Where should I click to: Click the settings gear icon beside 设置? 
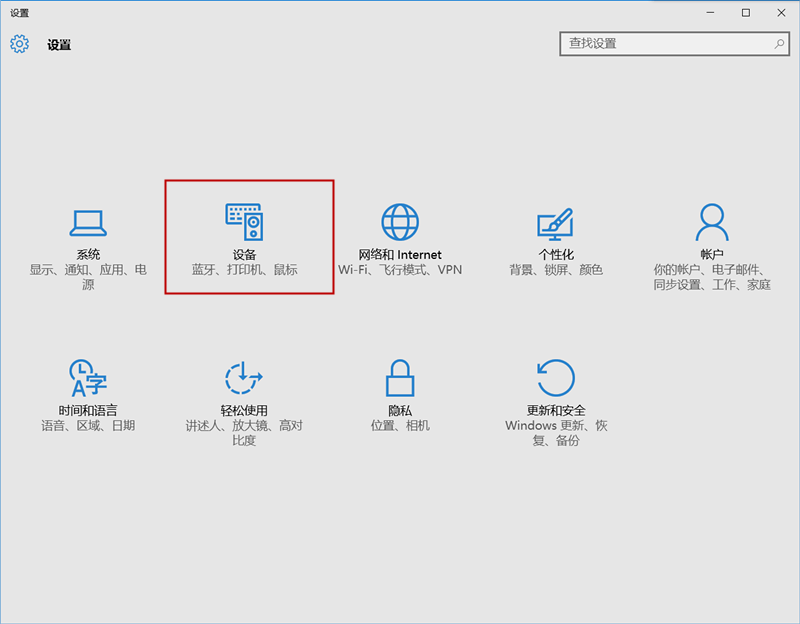point(19,44)
